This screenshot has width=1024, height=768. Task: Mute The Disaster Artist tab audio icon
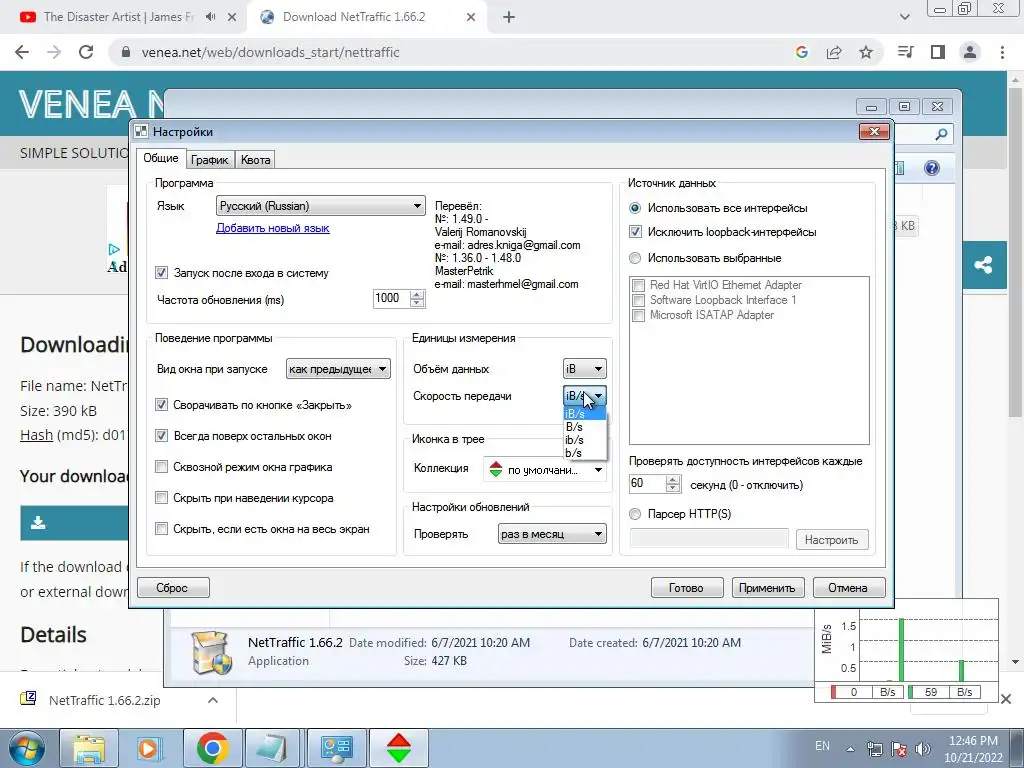pos(210,17)
